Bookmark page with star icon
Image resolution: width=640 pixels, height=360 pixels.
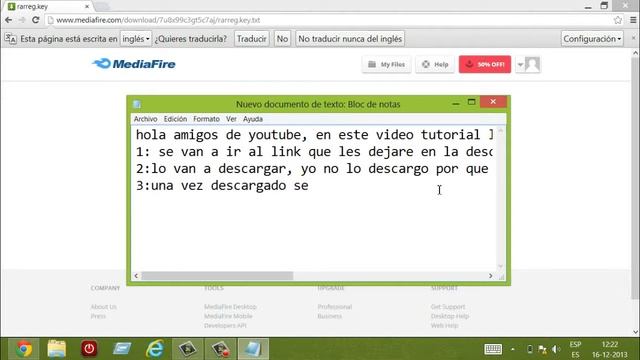(x=618, y=20)
